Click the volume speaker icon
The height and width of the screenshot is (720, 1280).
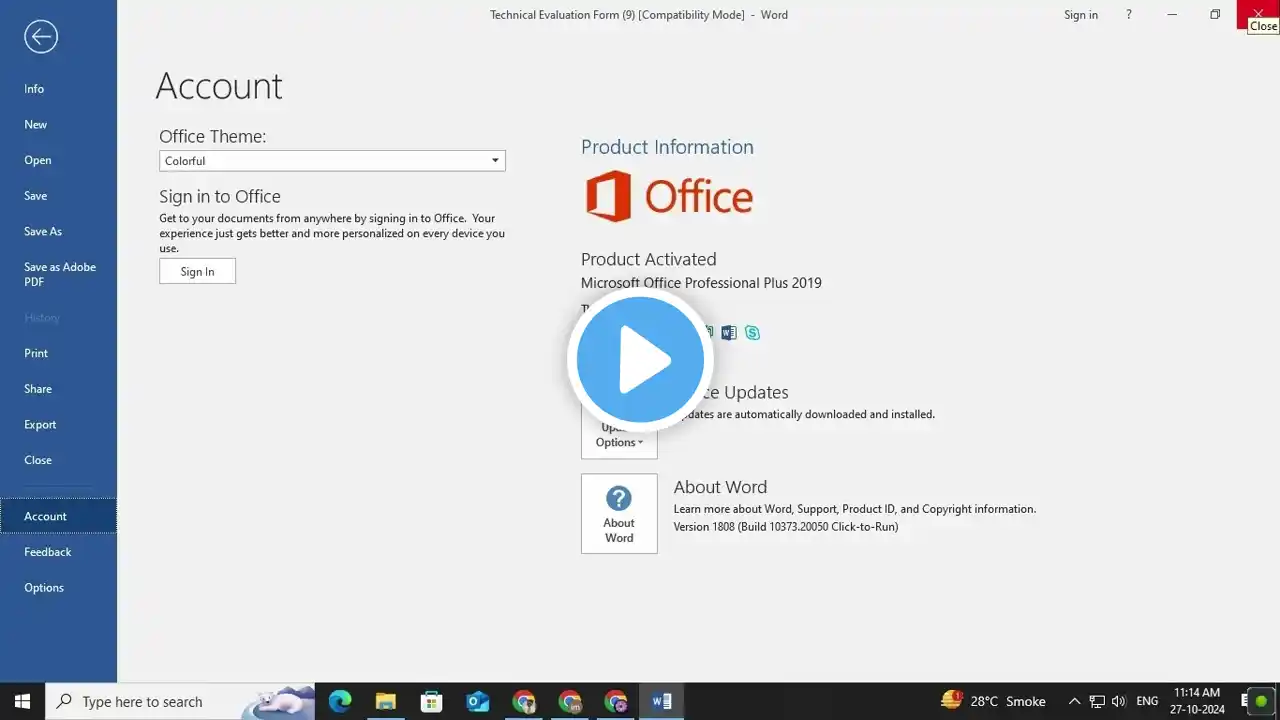click(1118, 701)
